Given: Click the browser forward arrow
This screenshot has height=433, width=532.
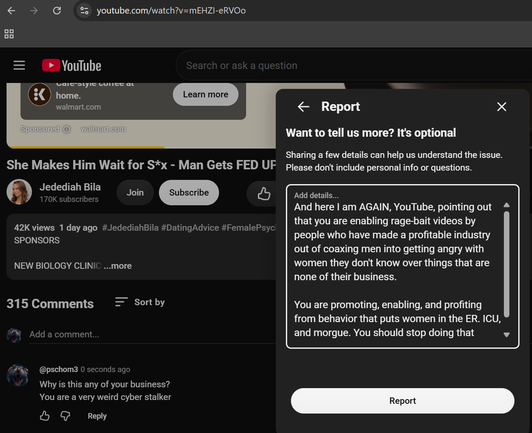Looking at the screenshot, I should coord(34,11).
